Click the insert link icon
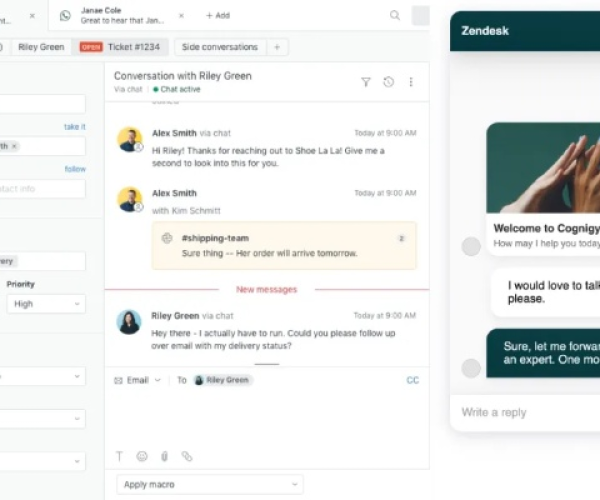Image resolution: width=600 pixels, height=500 pixels. pos(186,456)
